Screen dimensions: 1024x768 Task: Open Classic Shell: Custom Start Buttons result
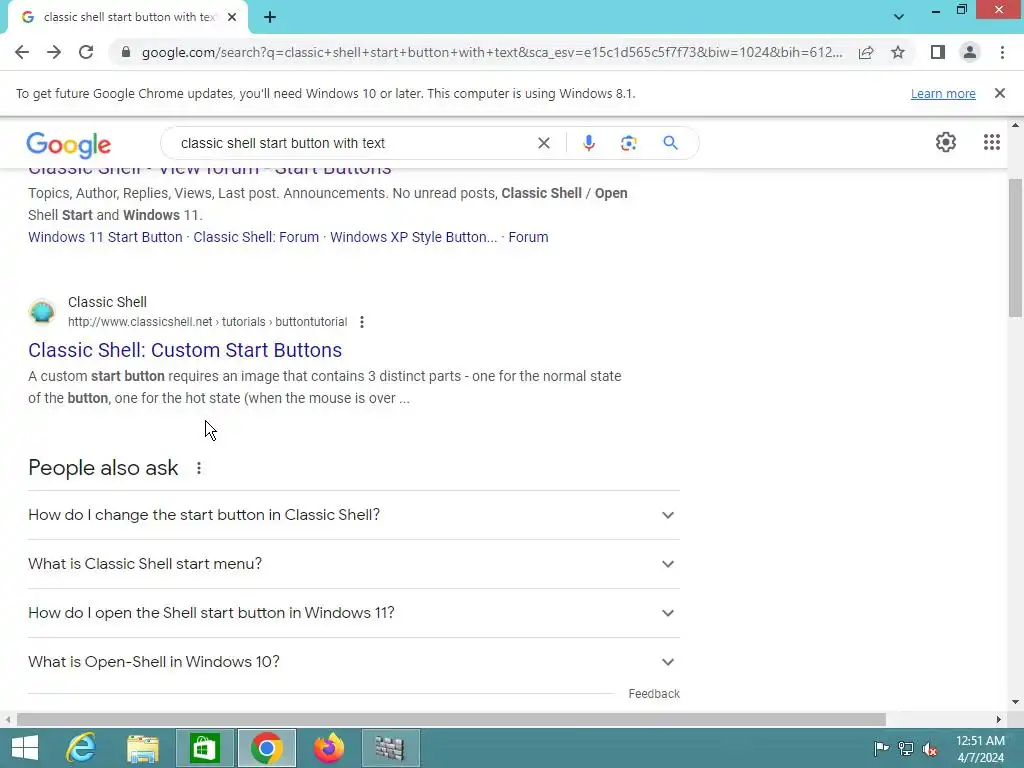185,350
